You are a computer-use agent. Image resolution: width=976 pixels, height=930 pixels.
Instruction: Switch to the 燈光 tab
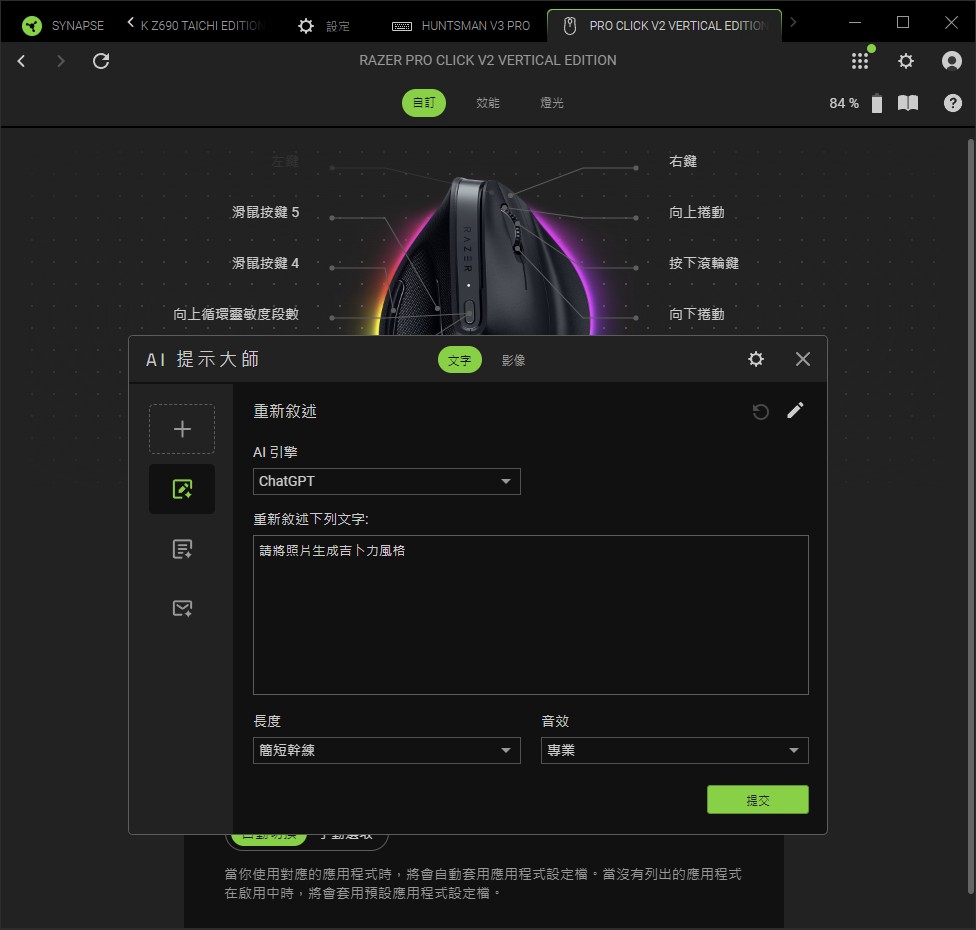tap(551, 103)
